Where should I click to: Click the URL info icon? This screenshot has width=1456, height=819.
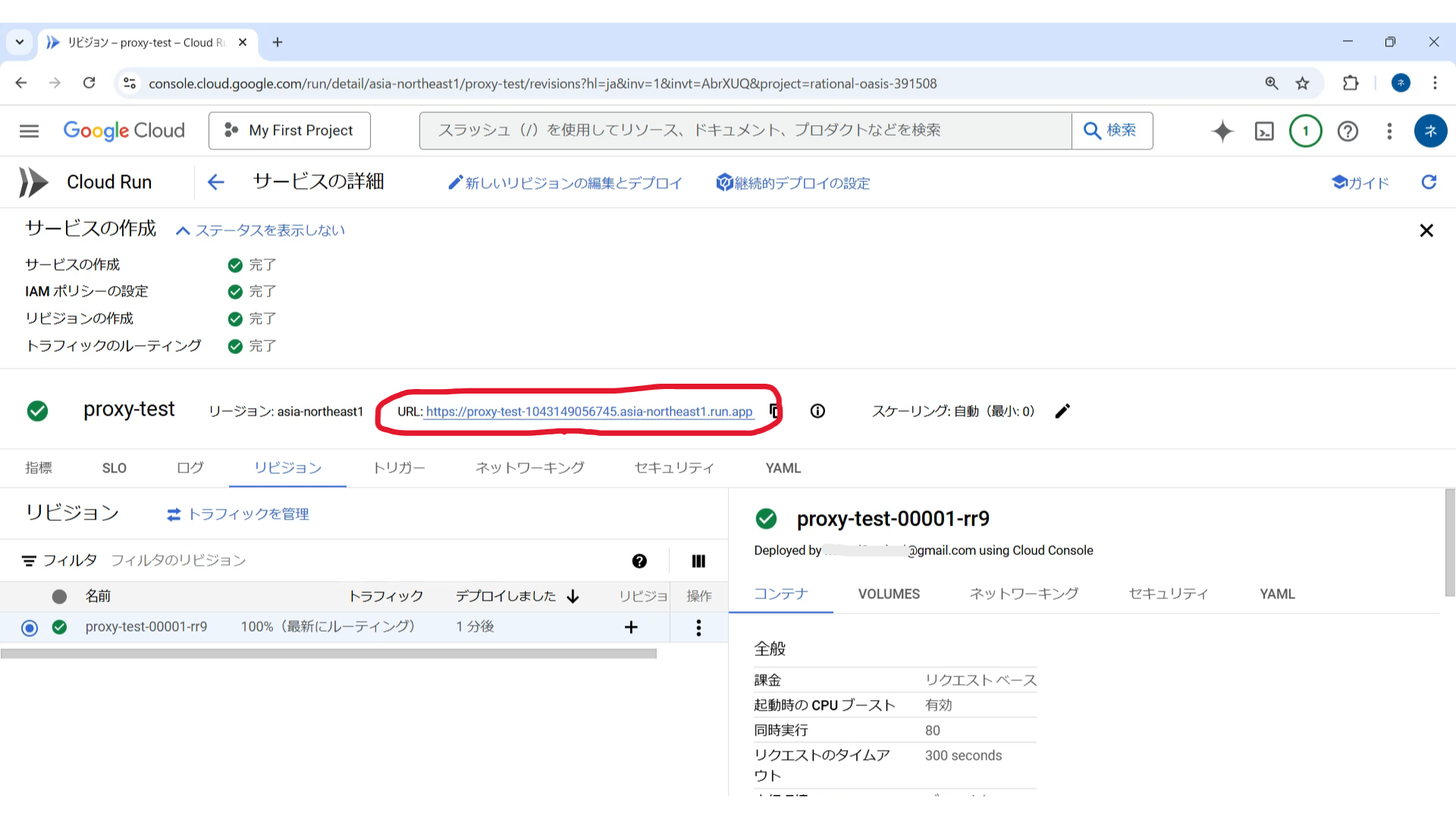817,411
